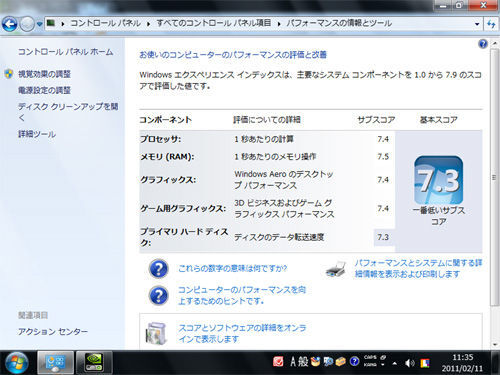This screenshot has width=500, height=375.
Task: Open detailed performance info print link
Action: 418,269
